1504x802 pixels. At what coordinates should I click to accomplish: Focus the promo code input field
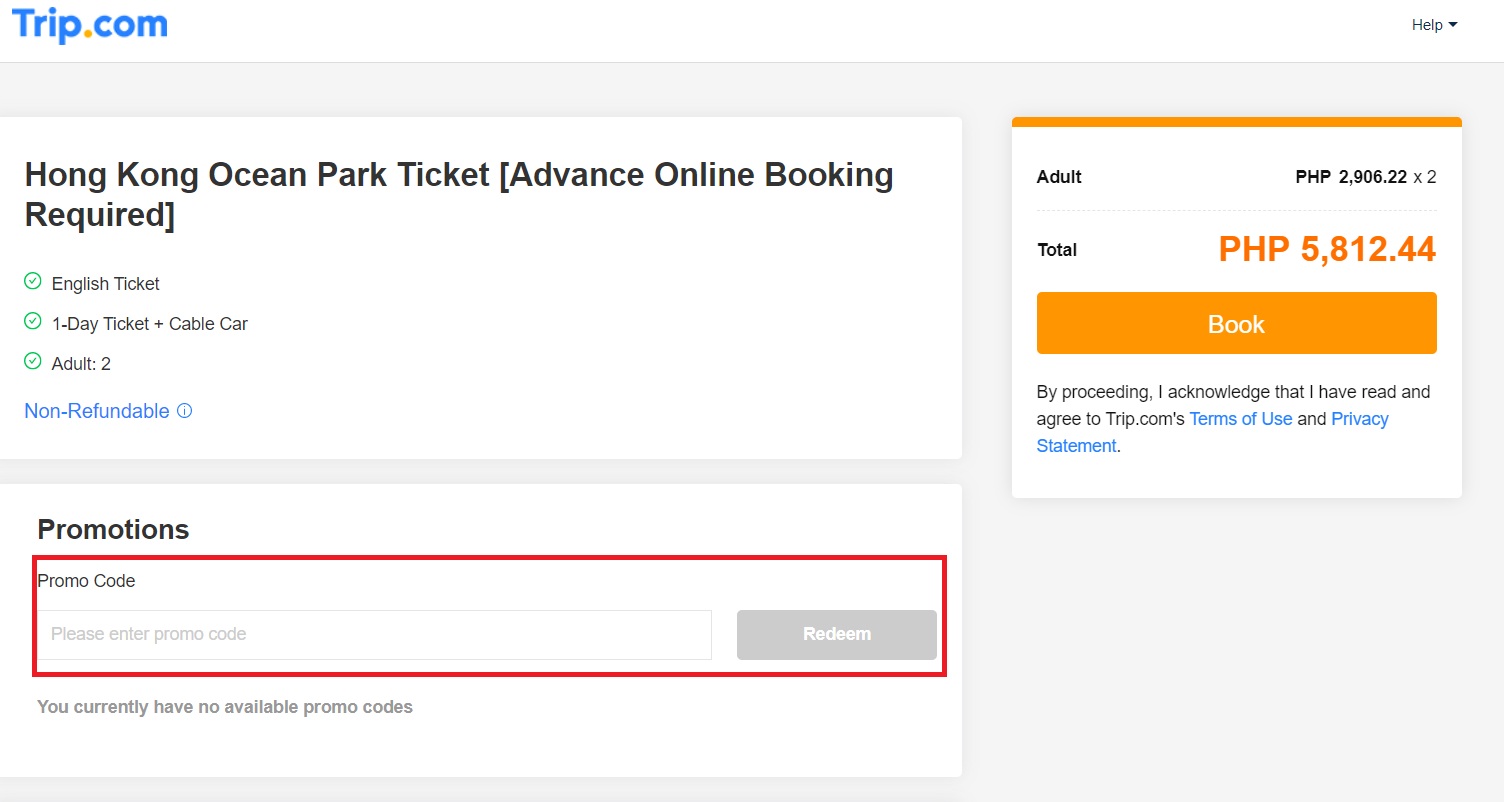coord(374,634)
